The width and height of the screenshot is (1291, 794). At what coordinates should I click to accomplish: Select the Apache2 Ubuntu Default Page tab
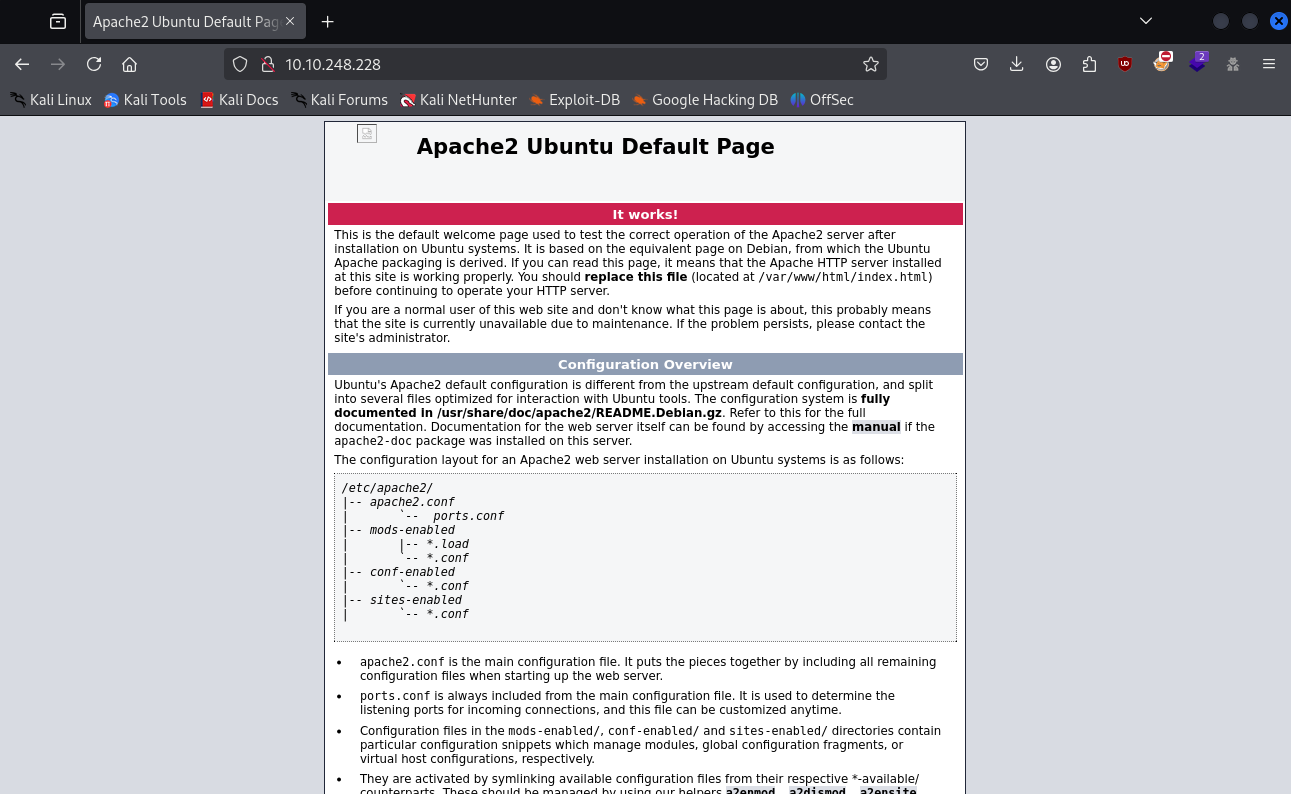195,21
